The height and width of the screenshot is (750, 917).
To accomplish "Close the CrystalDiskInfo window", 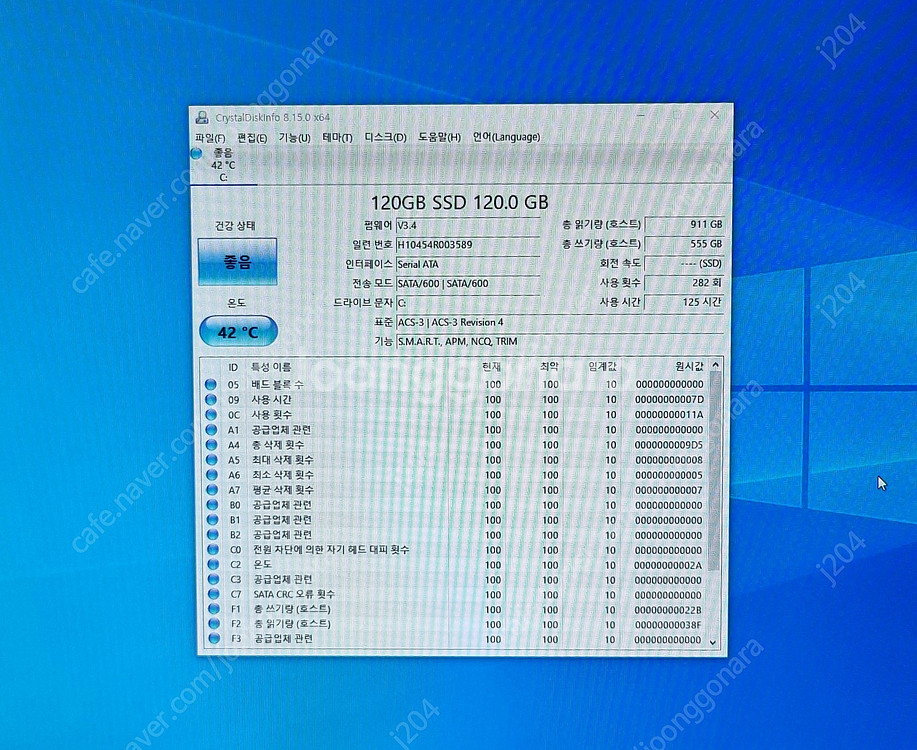I will click(714, 115).
